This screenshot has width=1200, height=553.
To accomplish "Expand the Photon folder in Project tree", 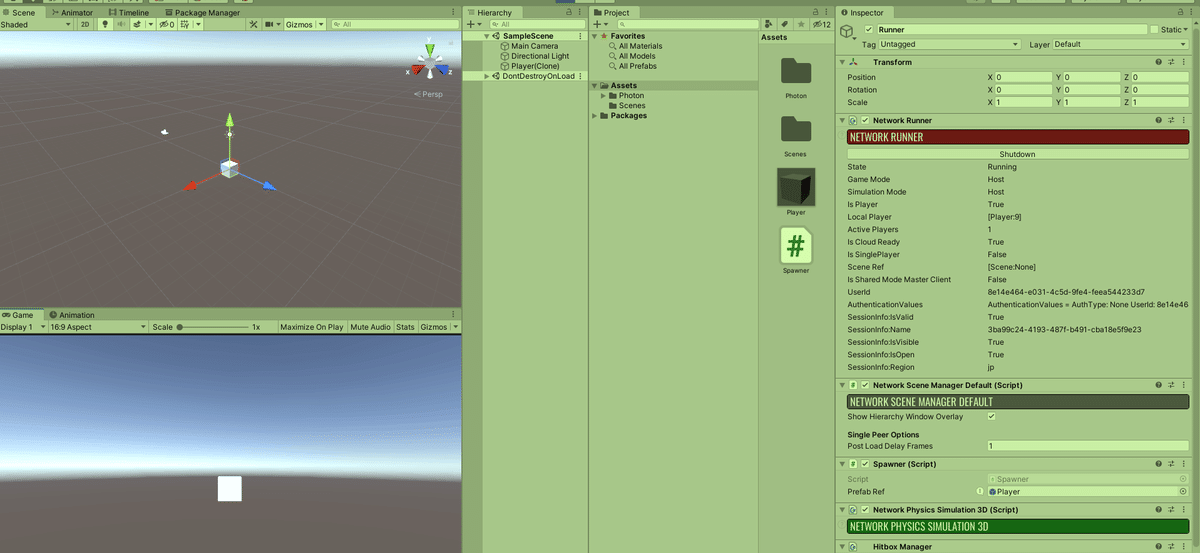I will pos(604,96).
